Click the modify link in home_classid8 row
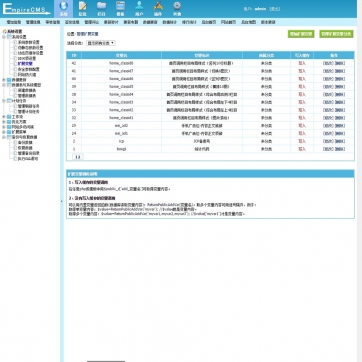 pyautogui.click(x=328, y=63)
